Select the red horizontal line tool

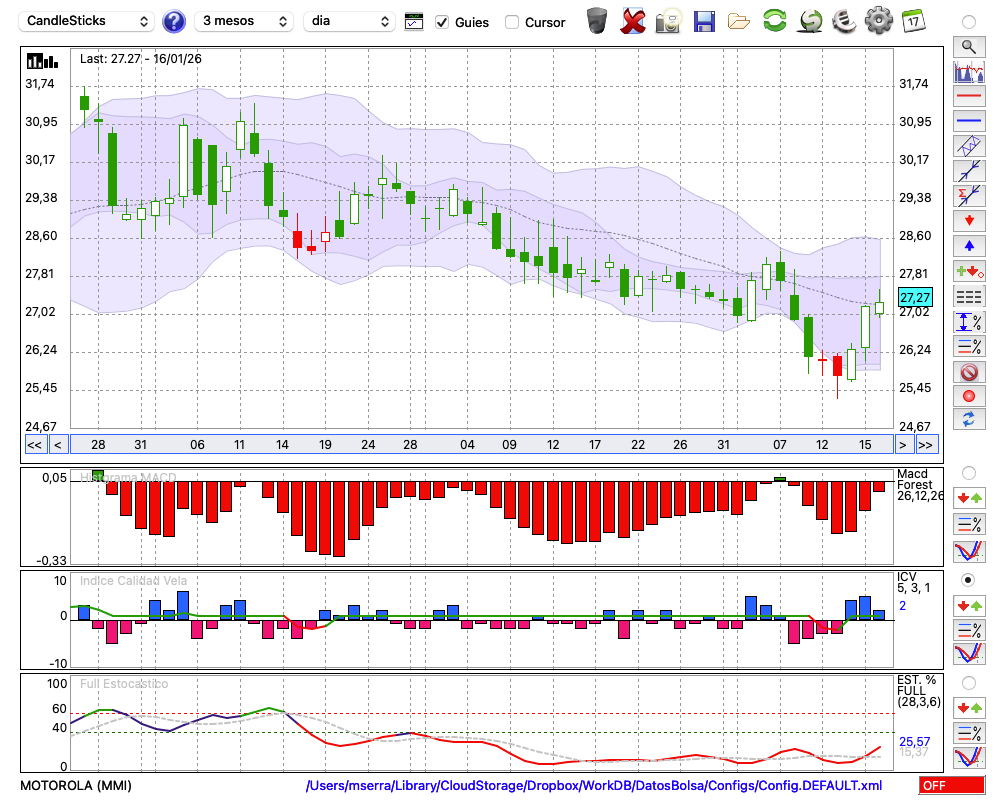tap(968, 96)
